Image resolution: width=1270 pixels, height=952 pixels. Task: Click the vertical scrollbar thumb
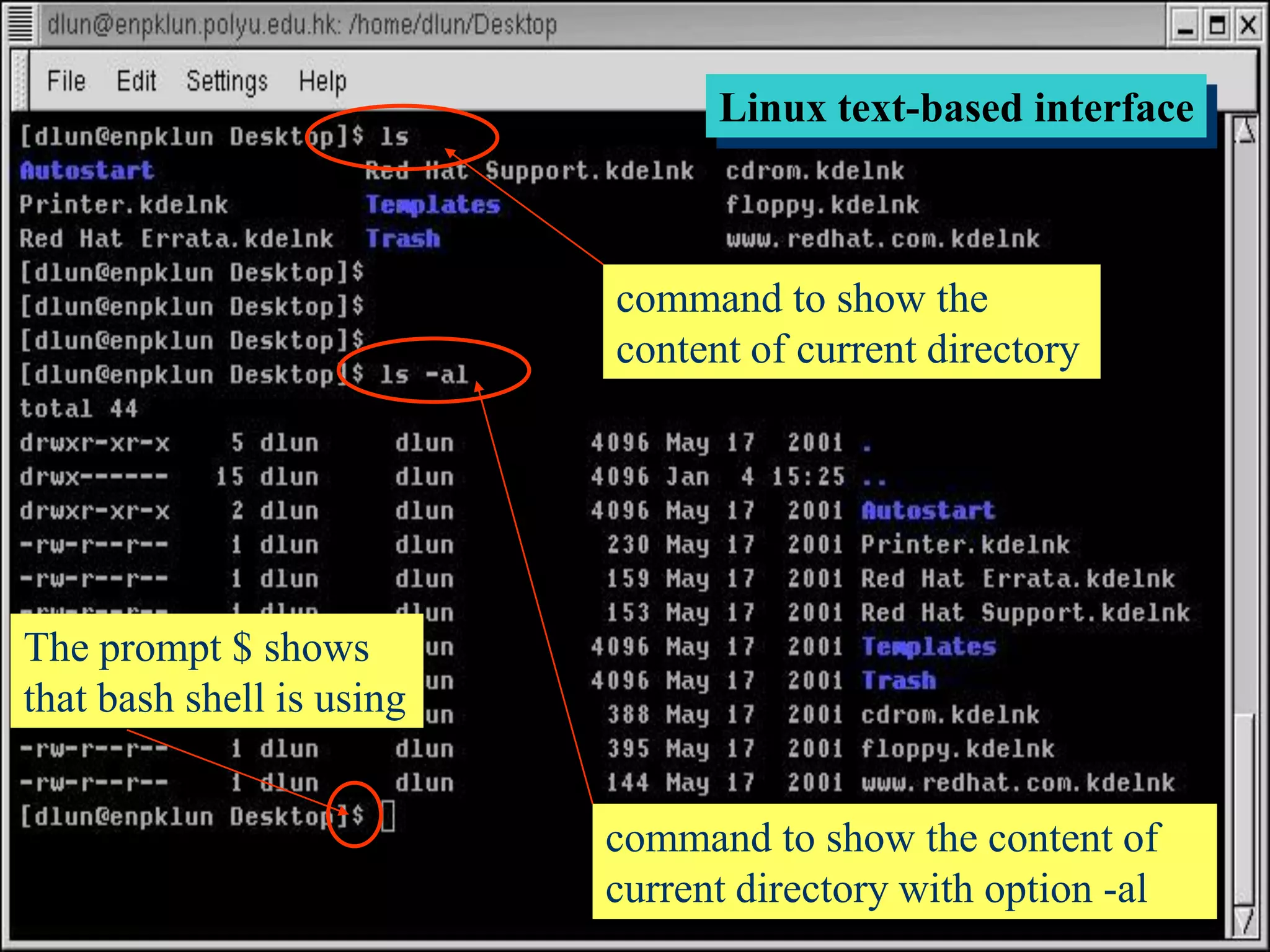point(1245,809)
